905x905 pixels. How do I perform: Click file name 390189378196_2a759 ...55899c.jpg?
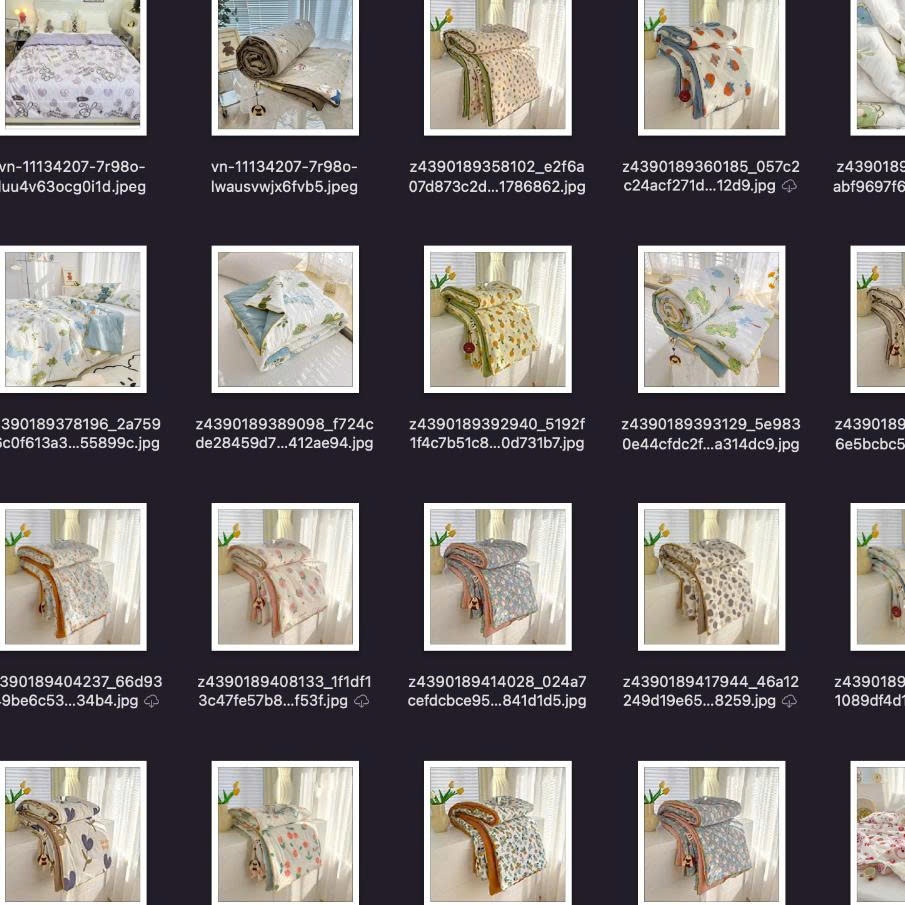(80, 433)
